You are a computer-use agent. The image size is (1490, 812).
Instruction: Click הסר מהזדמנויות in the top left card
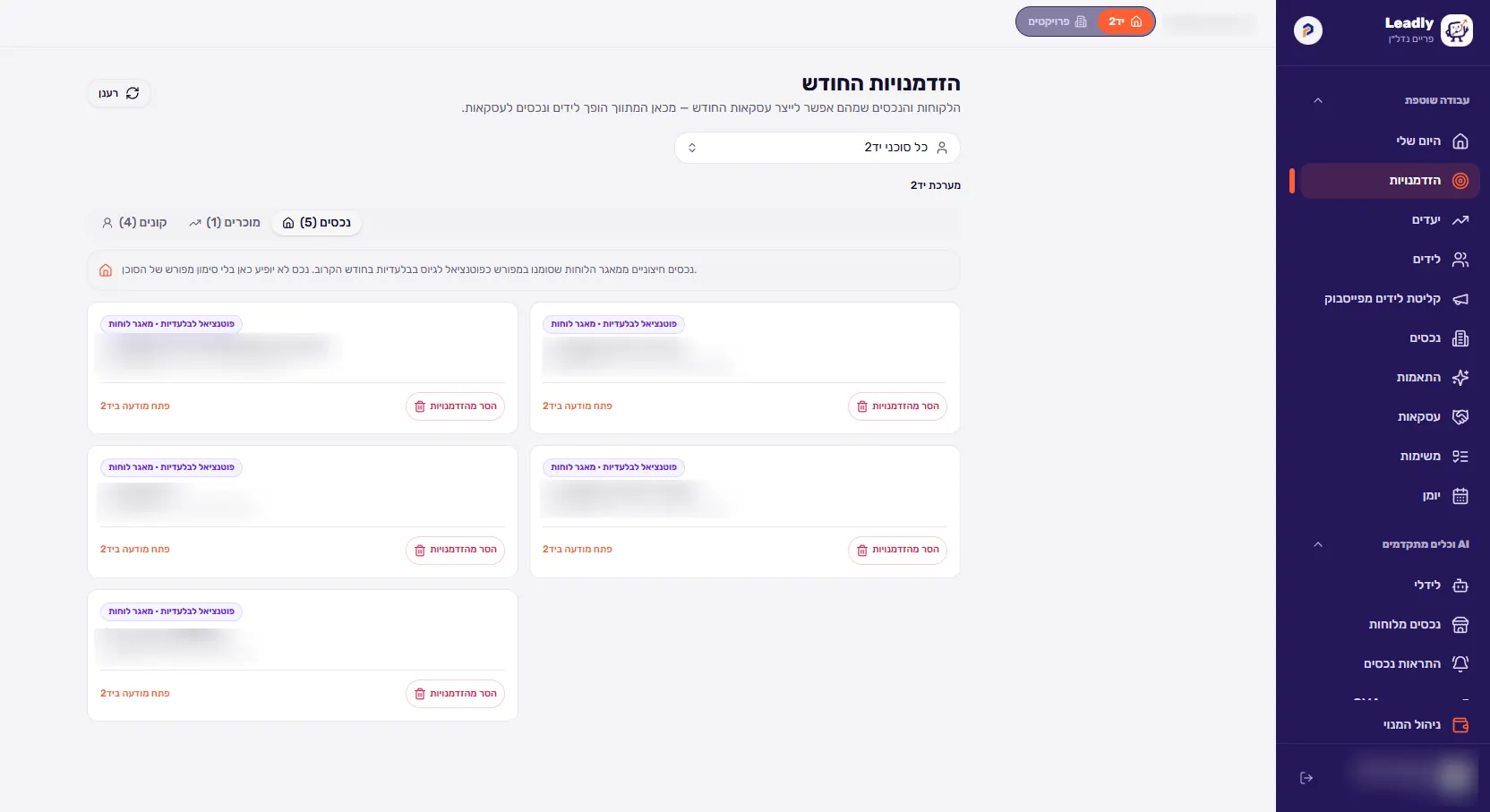pos(455,406)
